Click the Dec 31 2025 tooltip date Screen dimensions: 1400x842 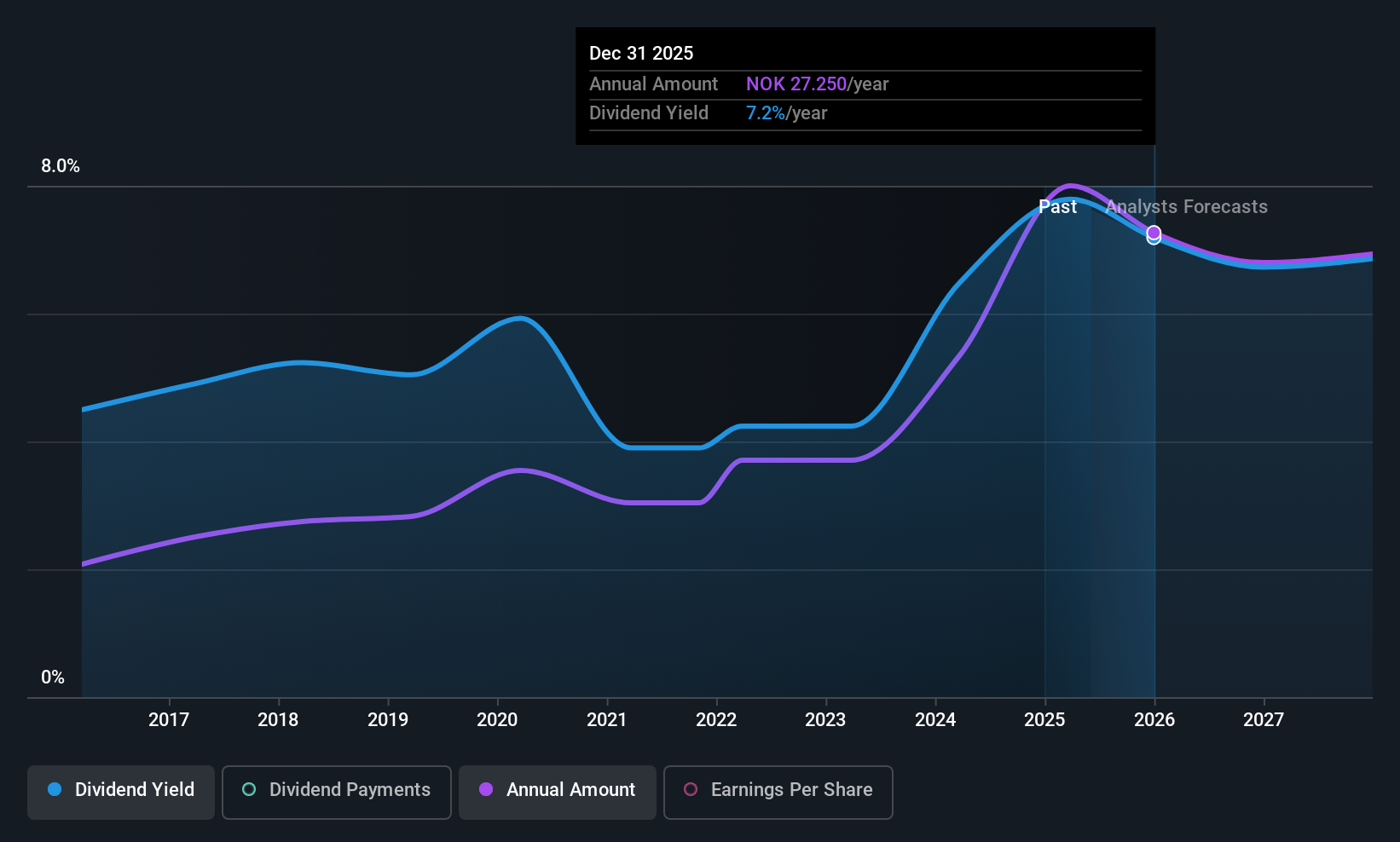point(641,53)
